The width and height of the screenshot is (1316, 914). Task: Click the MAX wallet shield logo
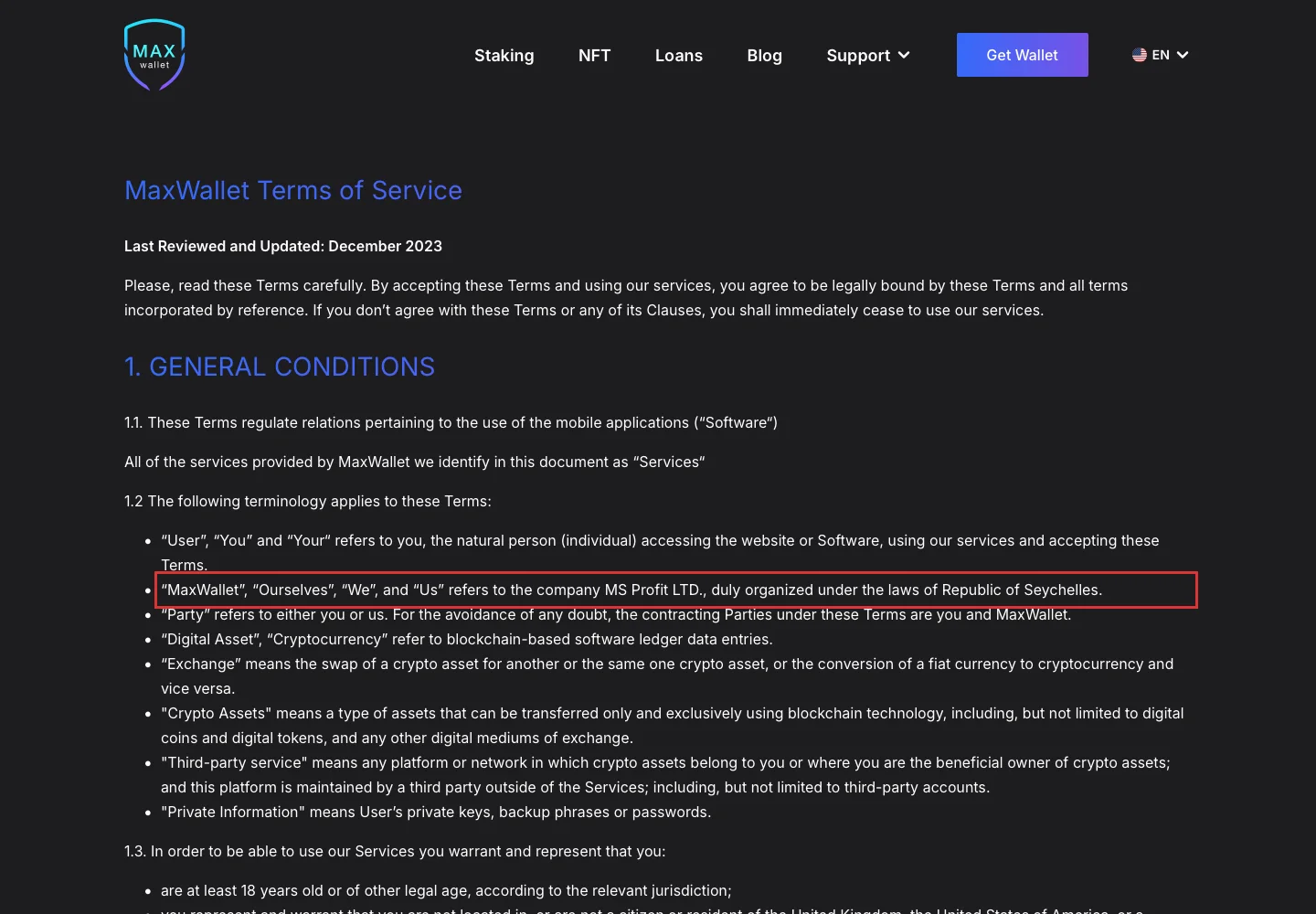click(154, 55)
